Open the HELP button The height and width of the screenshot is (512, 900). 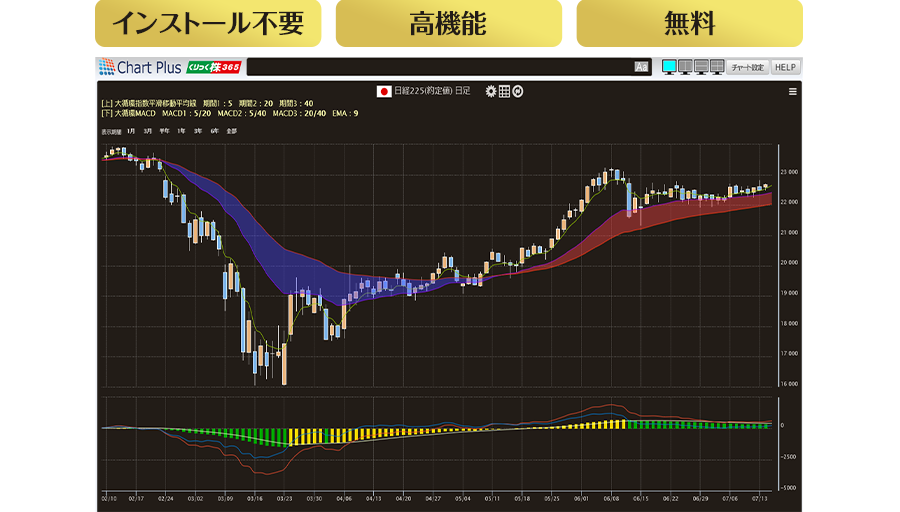point(786,67)
